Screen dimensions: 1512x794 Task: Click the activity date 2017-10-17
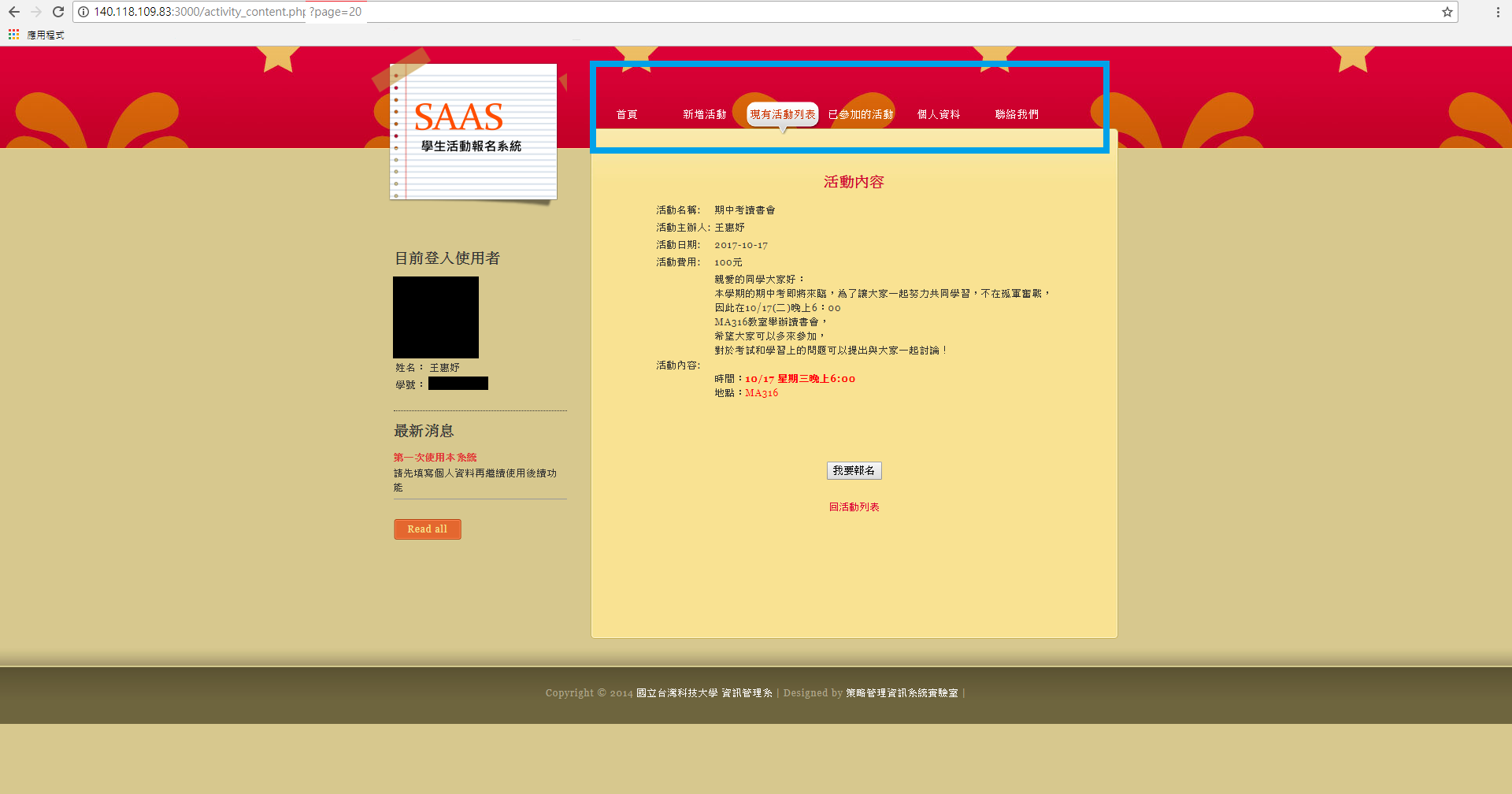(x=741, y=245)
